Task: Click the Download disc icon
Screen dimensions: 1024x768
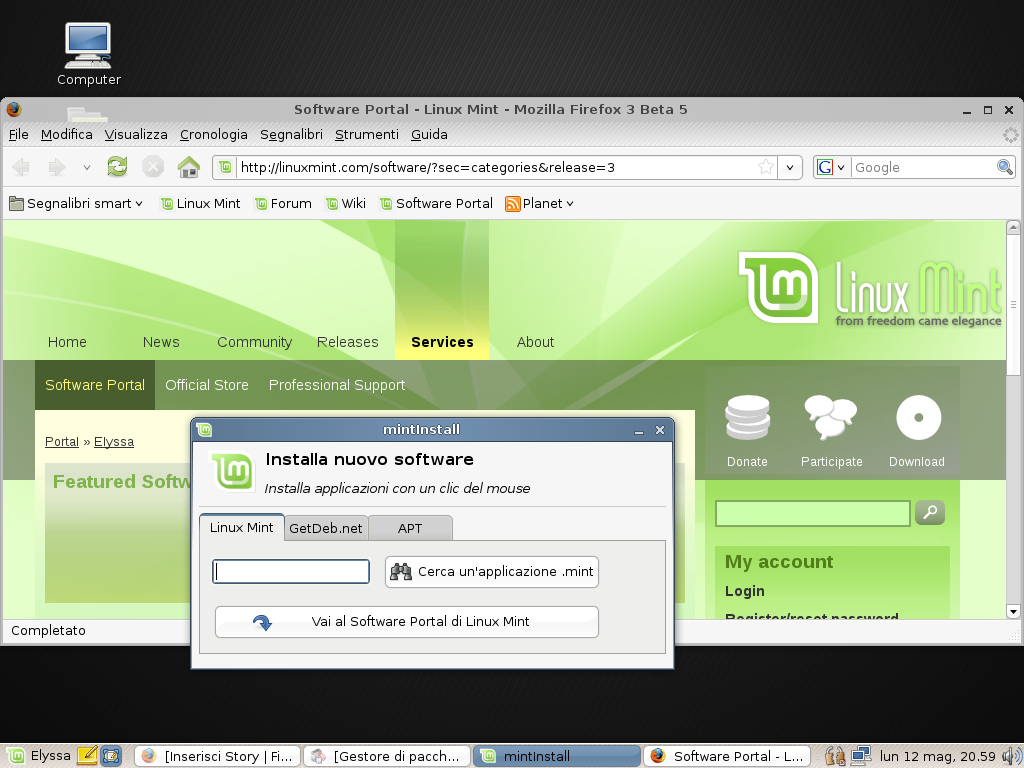Action: [918, 417]
